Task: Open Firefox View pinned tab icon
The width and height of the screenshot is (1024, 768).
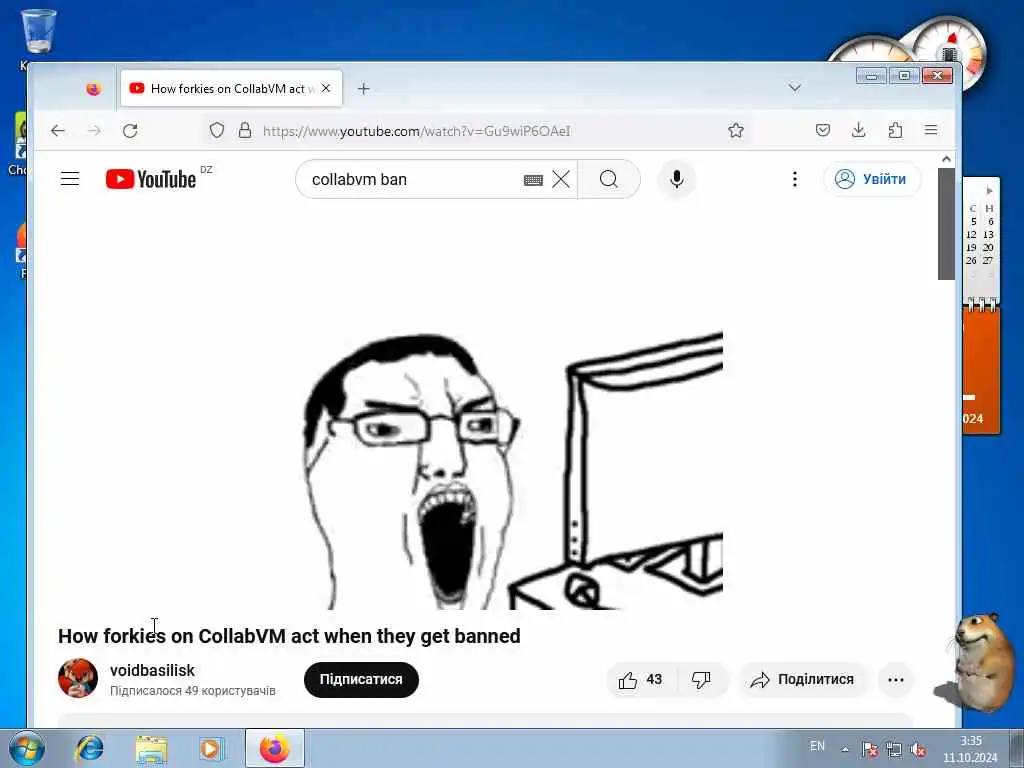Action: pos(94,89)
